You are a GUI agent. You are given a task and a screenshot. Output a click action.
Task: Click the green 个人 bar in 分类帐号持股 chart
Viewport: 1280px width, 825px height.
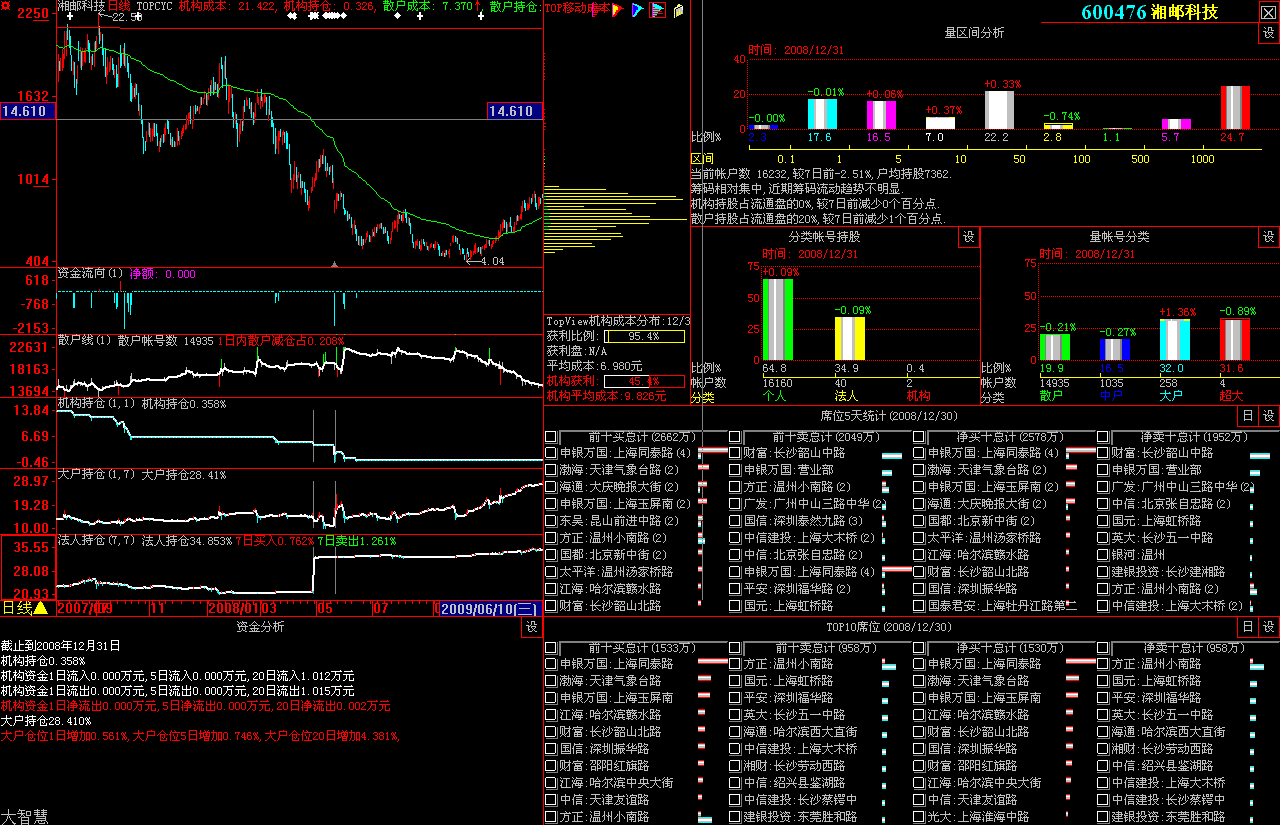(x=777, y=319)
